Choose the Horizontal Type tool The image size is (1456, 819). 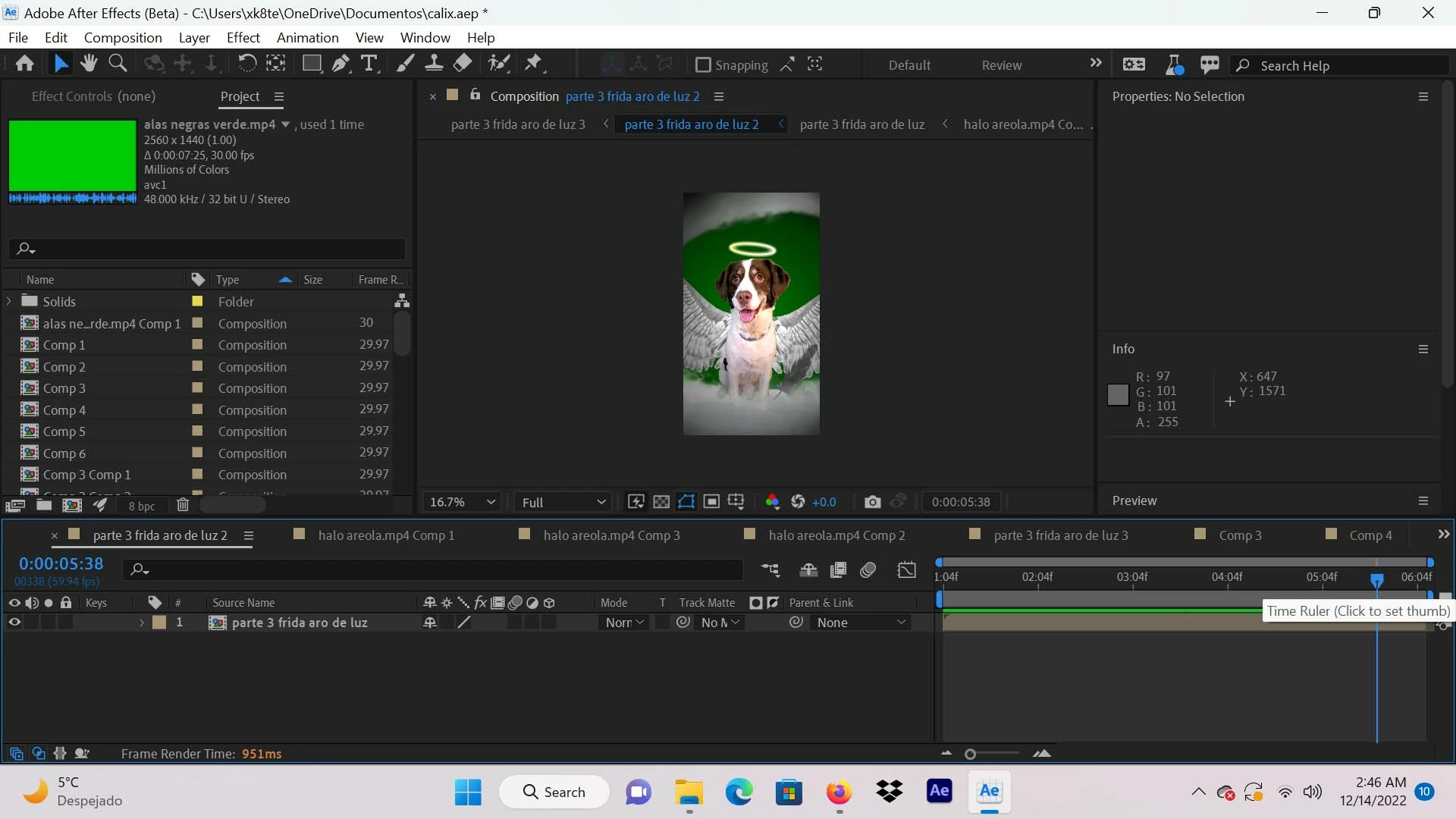point(369,64)
